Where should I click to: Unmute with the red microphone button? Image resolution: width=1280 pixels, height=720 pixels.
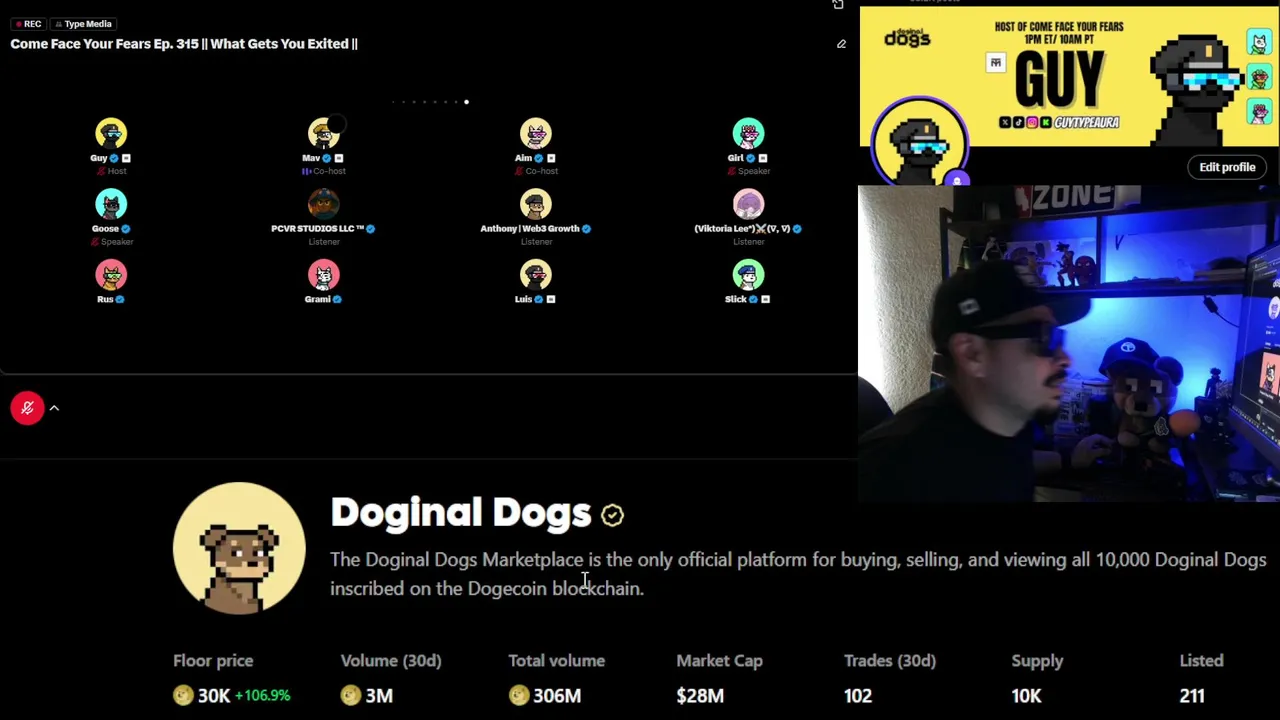27,408
